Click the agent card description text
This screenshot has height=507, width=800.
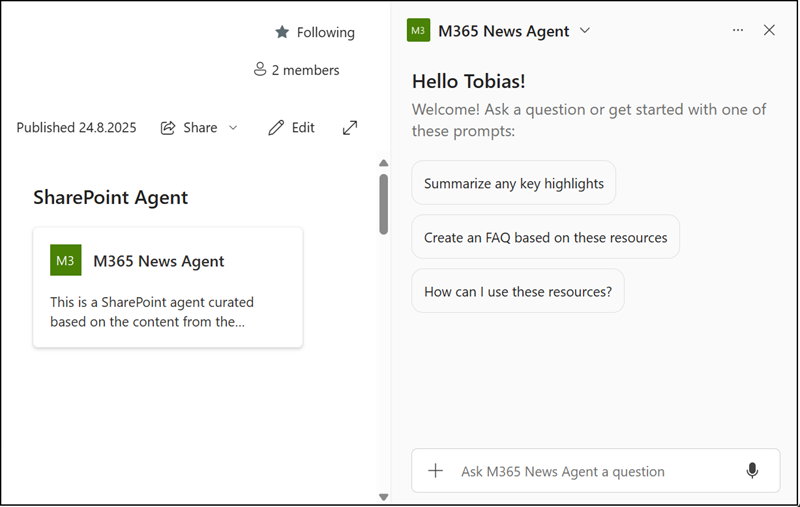pyautogui.click(x=152, y=312)
